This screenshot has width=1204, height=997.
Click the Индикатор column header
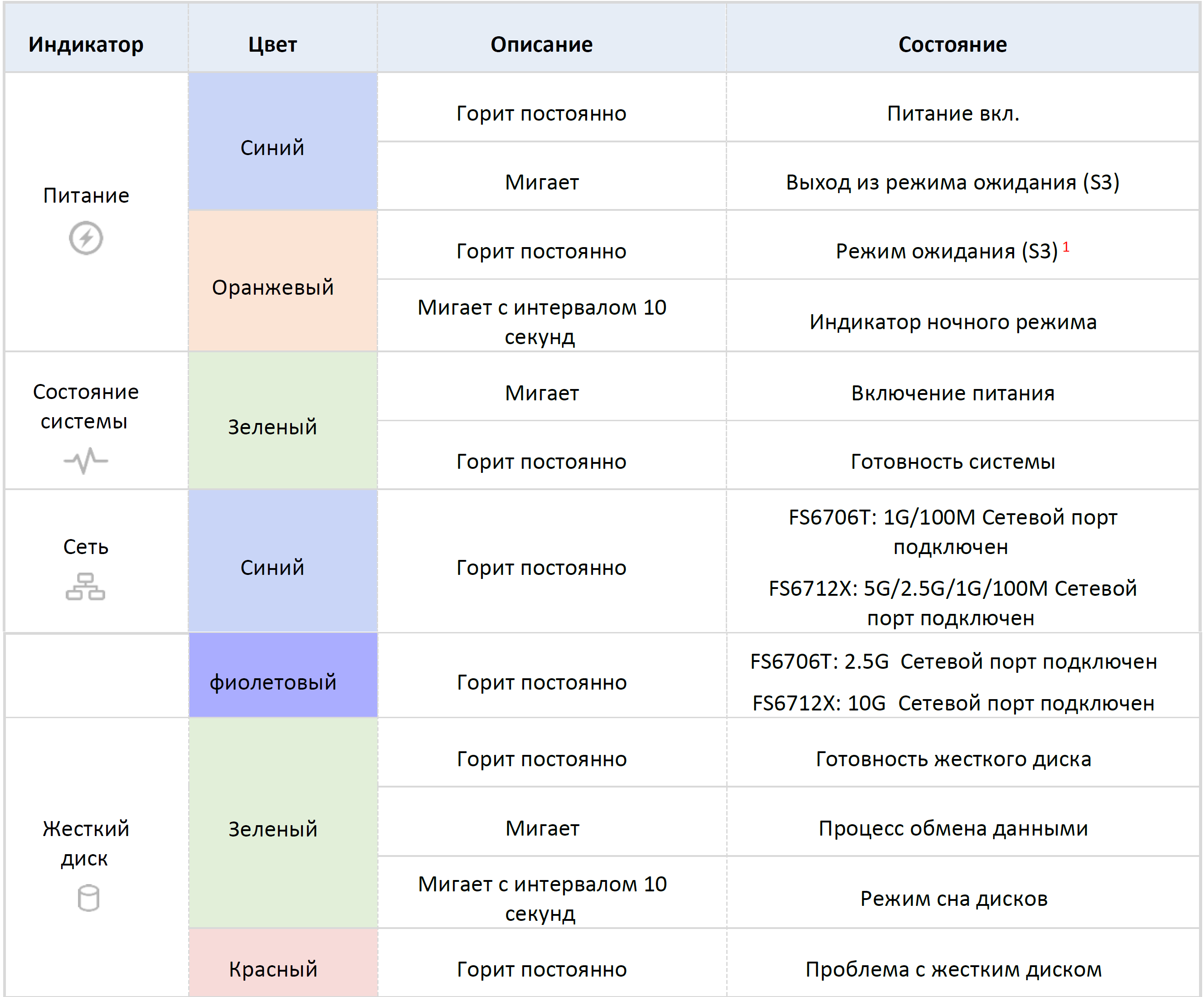[86, 44]
